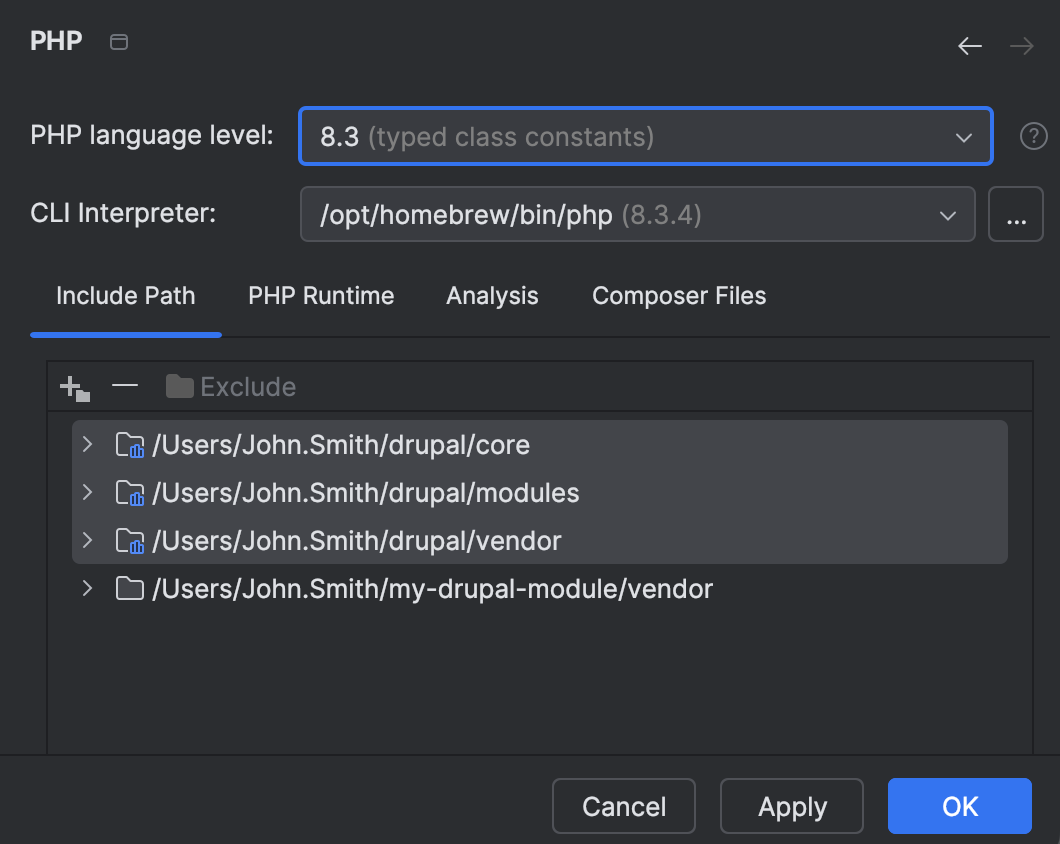
Task: Click the forward navigation arrow
Action: [1021, 46]
